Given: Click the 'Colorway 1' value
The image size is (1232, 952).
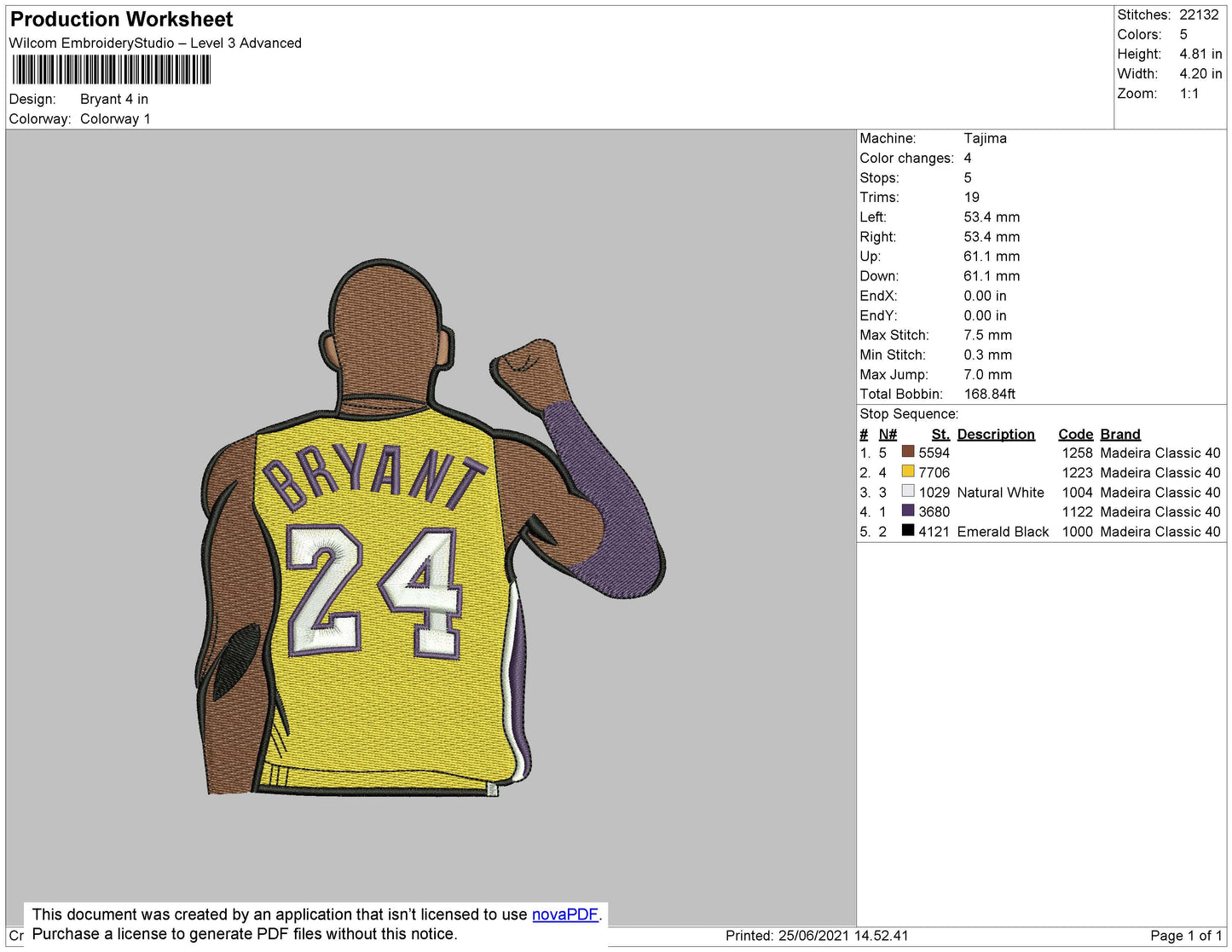Looking at the screenshot, I should (115, 119).
